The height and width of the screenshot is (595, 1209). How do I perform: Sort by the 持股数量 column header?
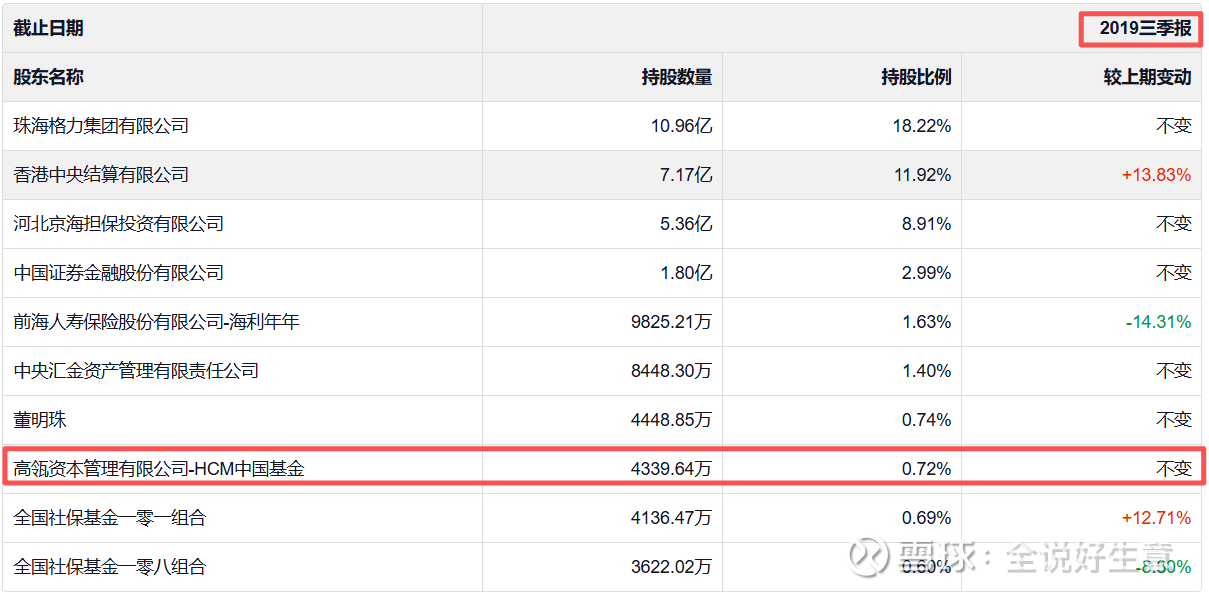click(x=677, y=77)
